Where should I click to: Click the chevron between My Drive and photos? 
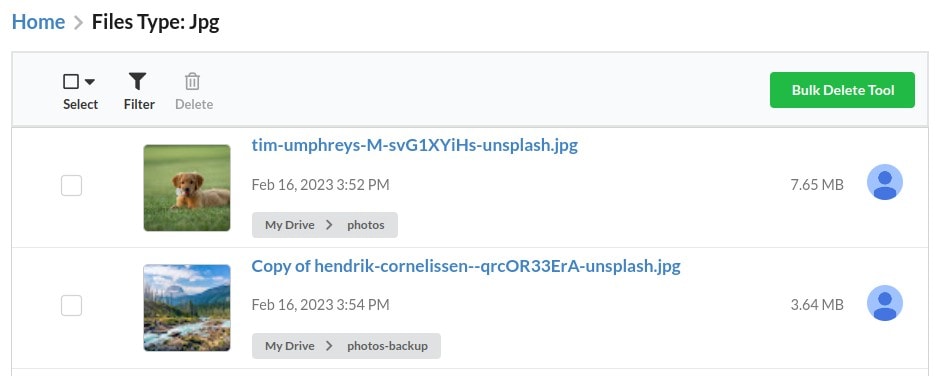(329, 225)
